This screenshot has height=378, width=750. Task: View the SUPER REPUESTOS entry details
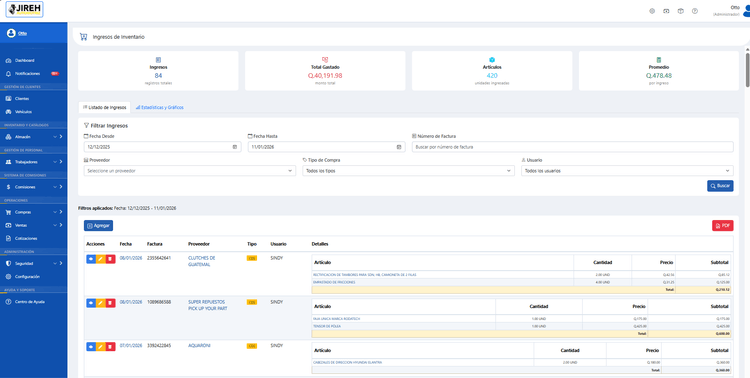pyautogui.click(x=91, y=303)
